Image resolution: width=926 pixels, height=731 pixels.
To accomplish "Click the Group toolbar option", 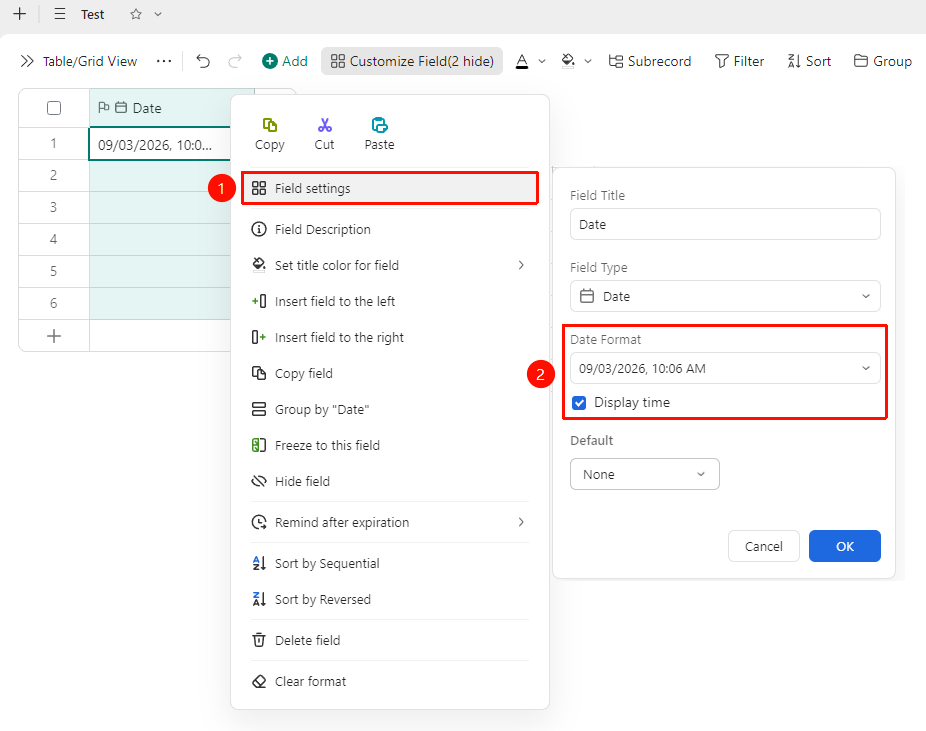I will pos(883,61).
